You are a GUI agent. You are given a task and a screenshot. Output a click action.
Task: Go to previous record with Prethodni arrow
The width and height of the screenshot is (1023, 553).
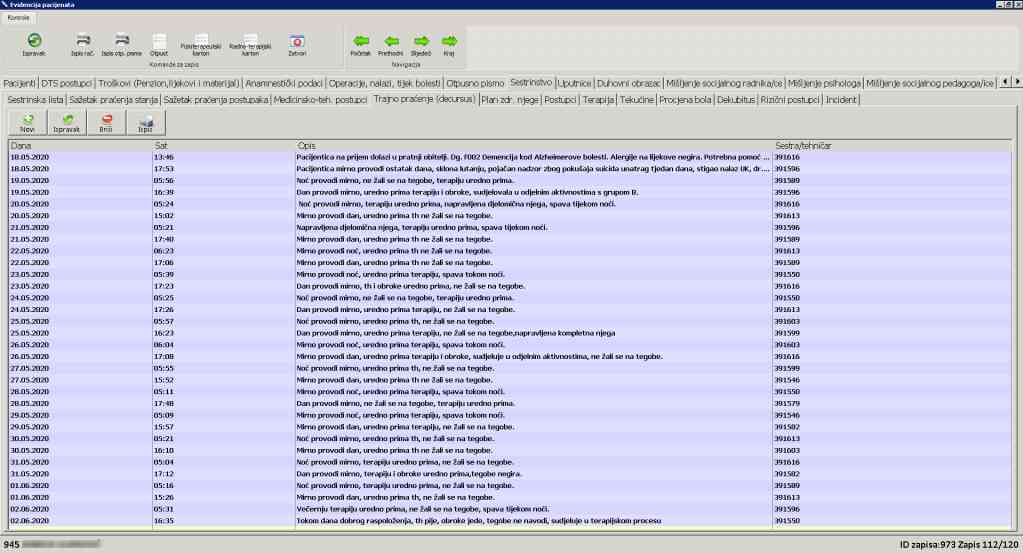[390, 41]
